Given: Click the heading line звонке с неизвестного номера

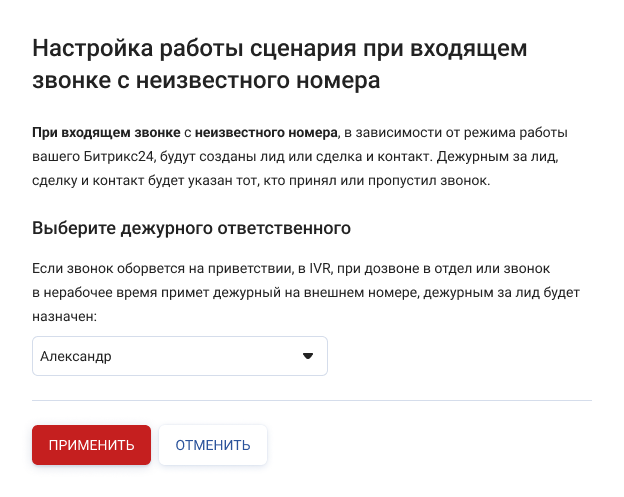Looking at the screenshot, I should point(206,81).
